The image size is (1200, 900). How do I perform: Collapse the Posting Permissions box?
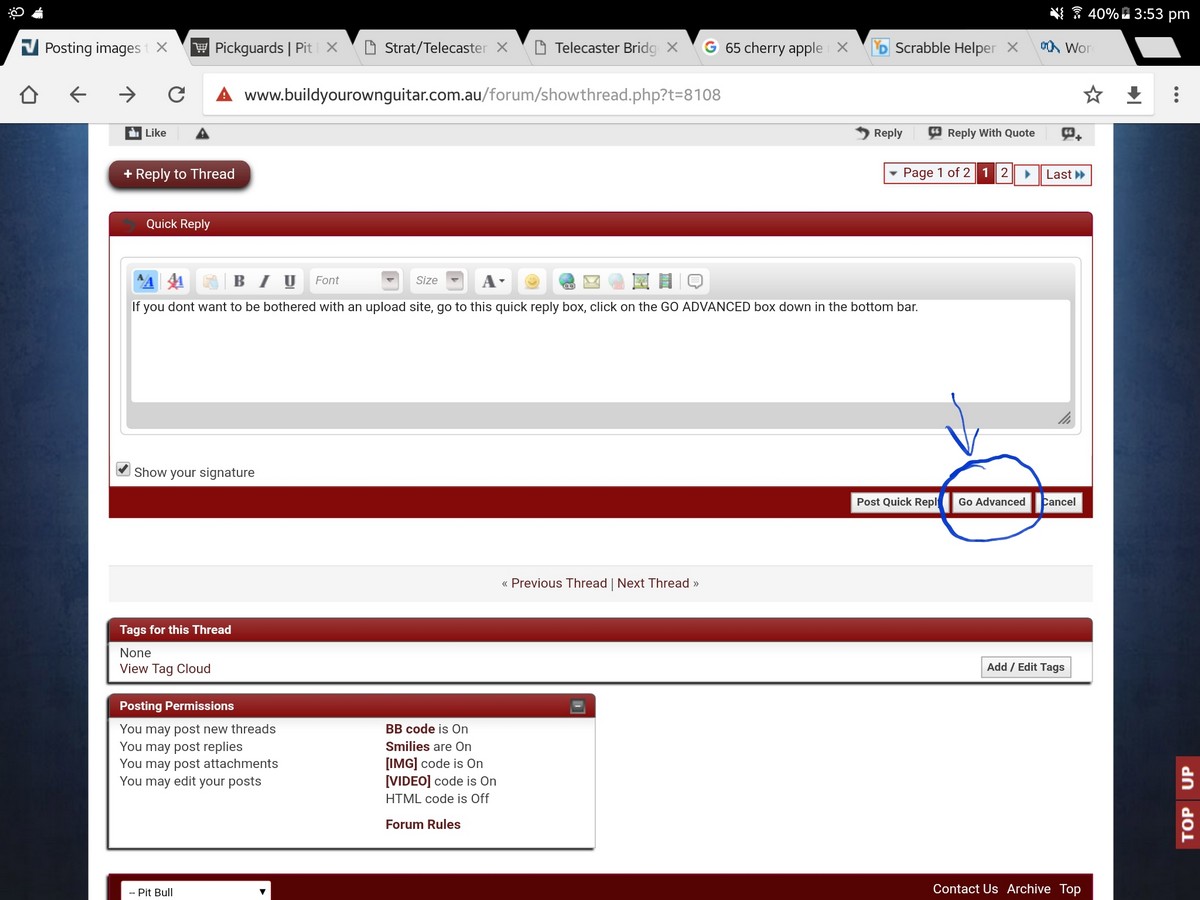[x=577, y=706]
